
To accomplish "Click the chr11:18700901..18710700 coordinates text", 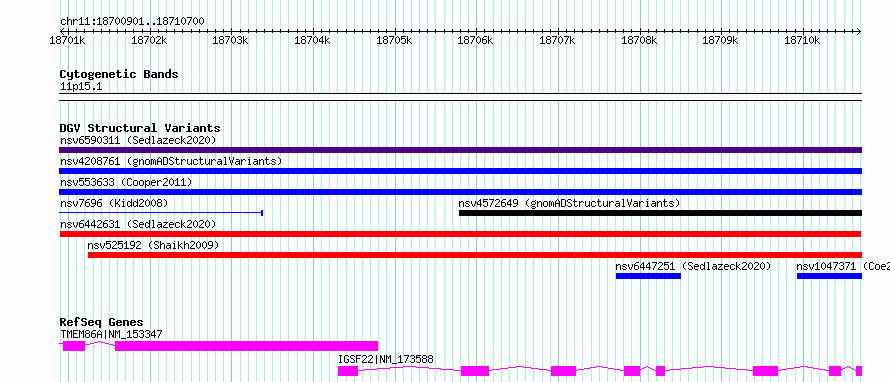I will point(132,22).
